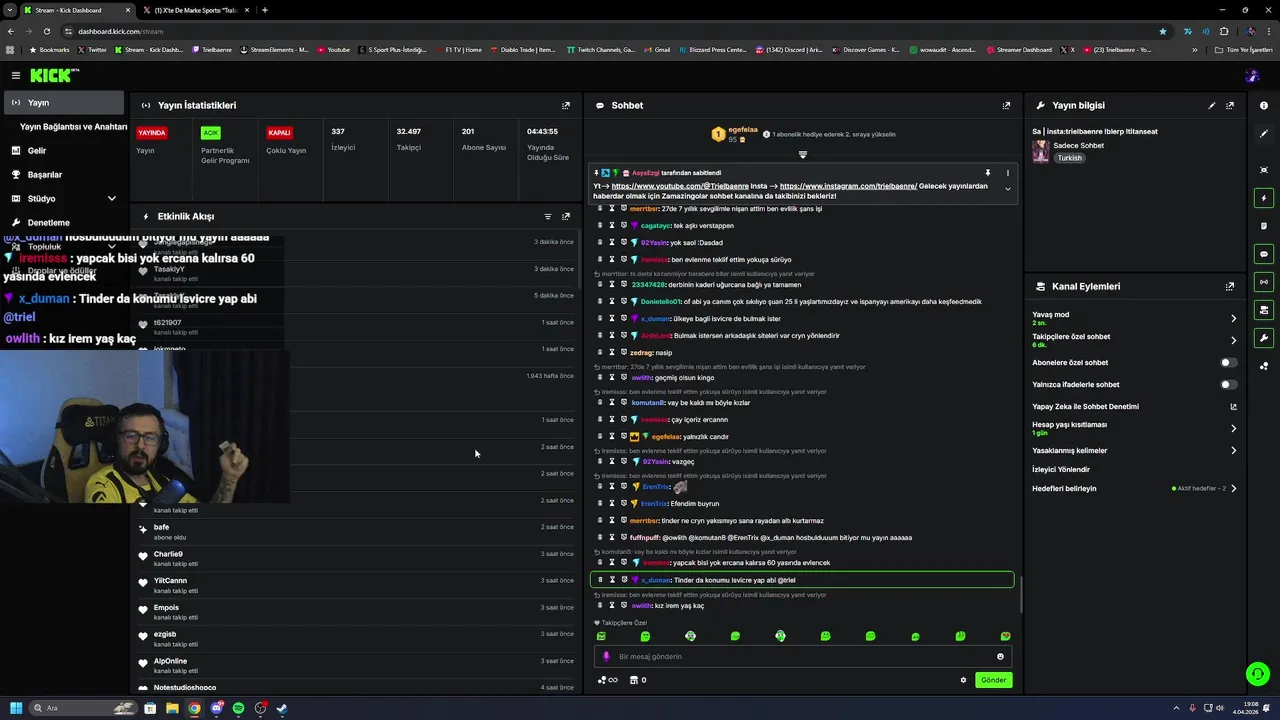
Task: Click the user avatar at top right of dashboard
Action: (x=1252, y=75)
